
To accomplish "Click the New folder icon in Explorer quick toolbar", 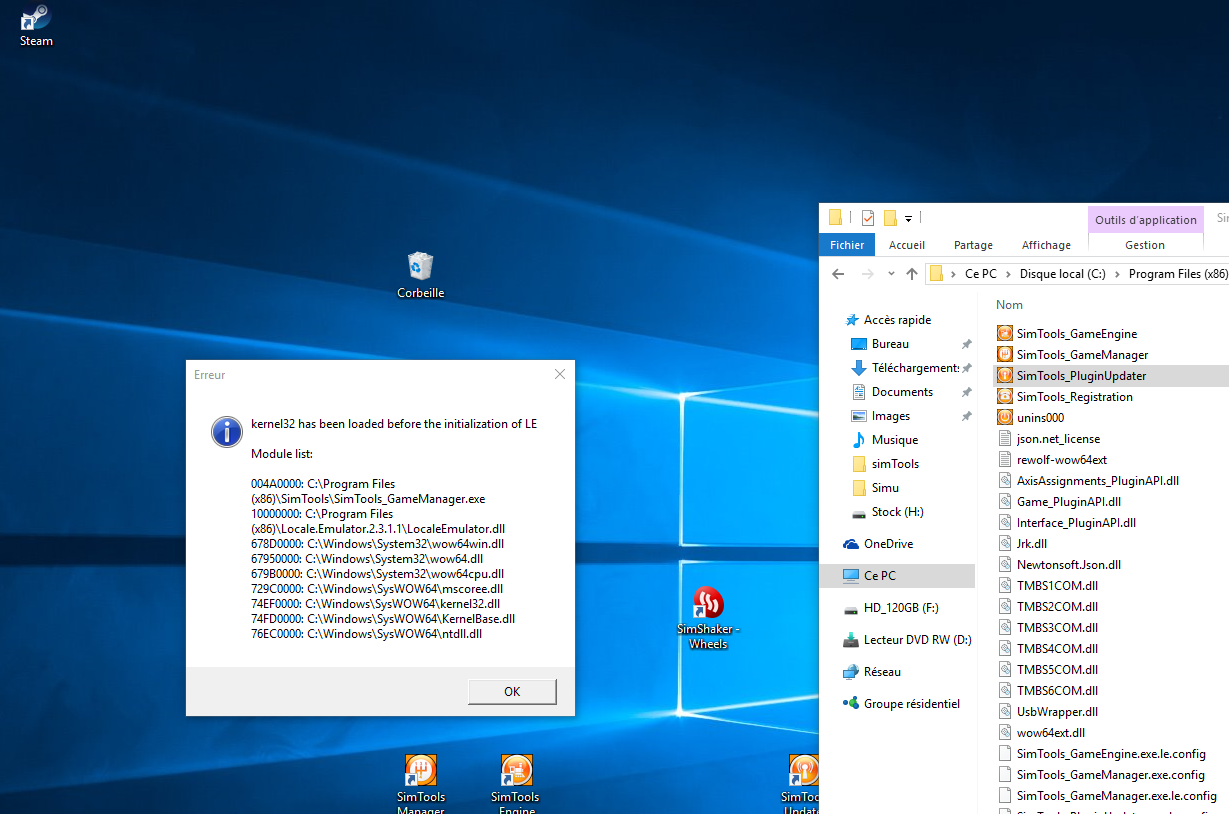I will pos(889,218).
